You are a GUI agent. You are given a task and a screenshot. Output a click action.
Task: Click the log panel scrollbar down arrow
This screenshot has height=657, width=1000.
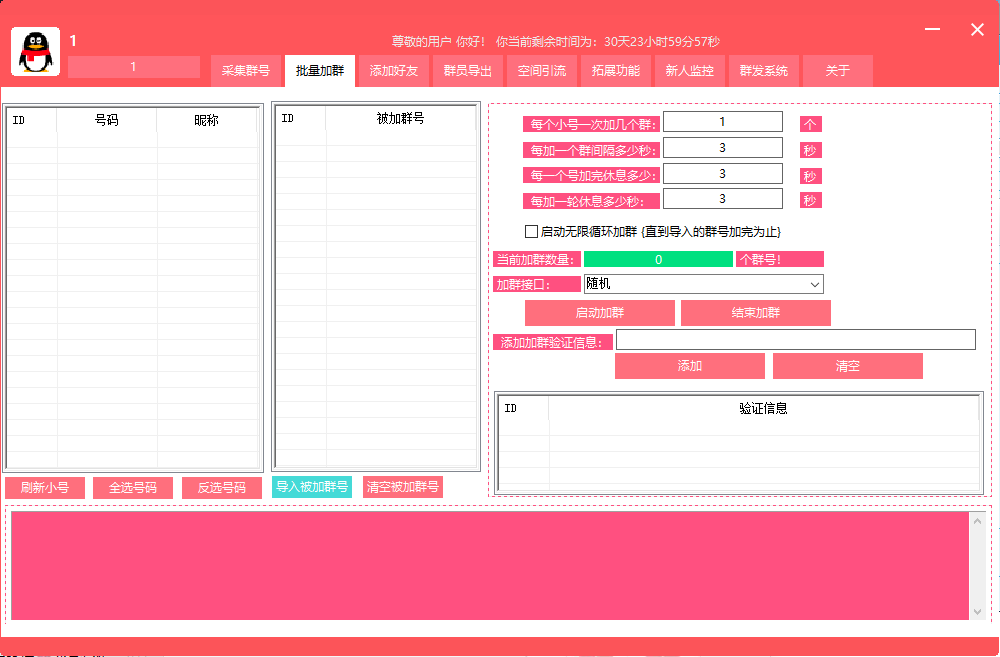click(x=978, y=612)
